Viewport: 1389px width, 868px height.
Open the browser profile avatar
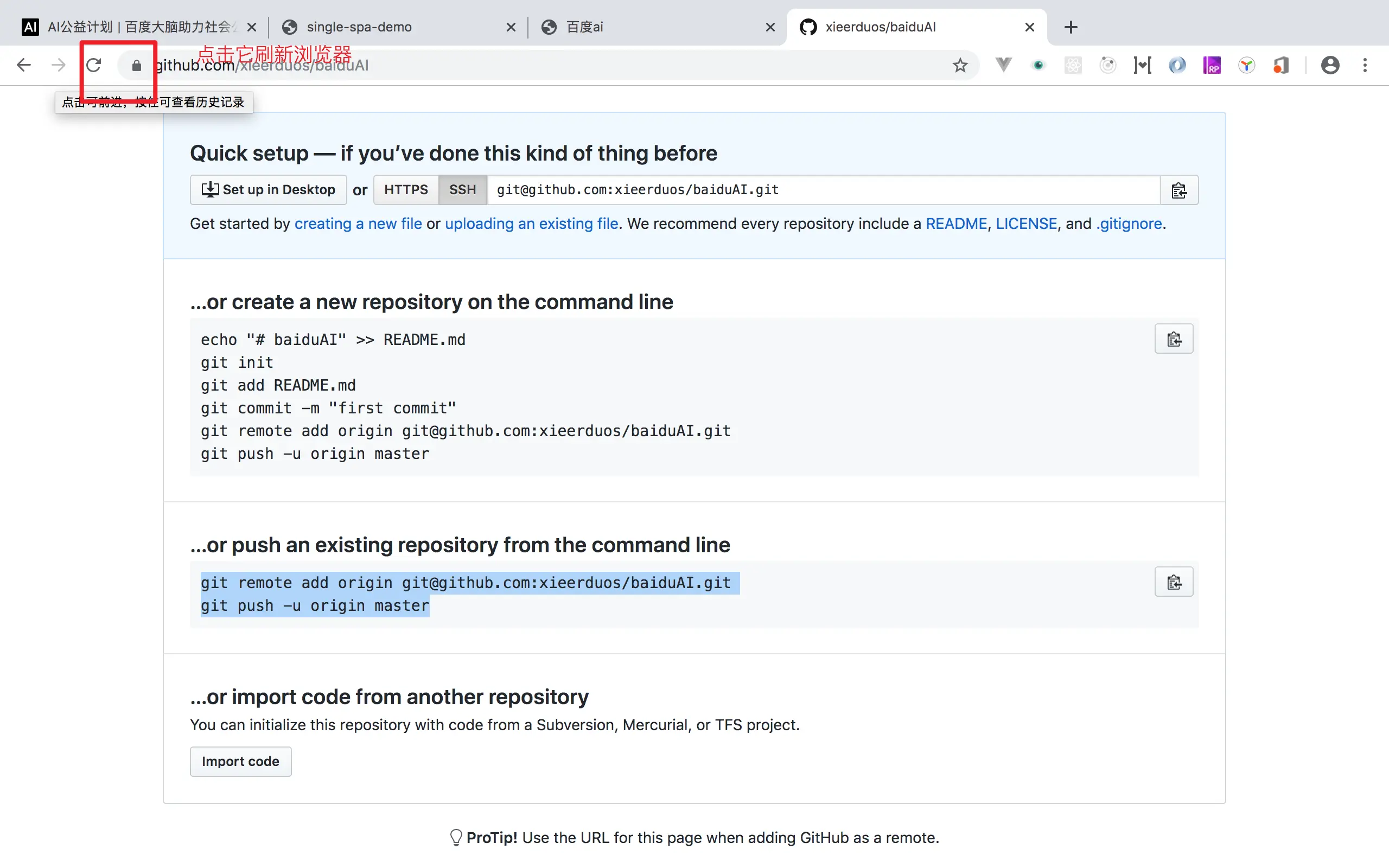[x=1330, y=65]
